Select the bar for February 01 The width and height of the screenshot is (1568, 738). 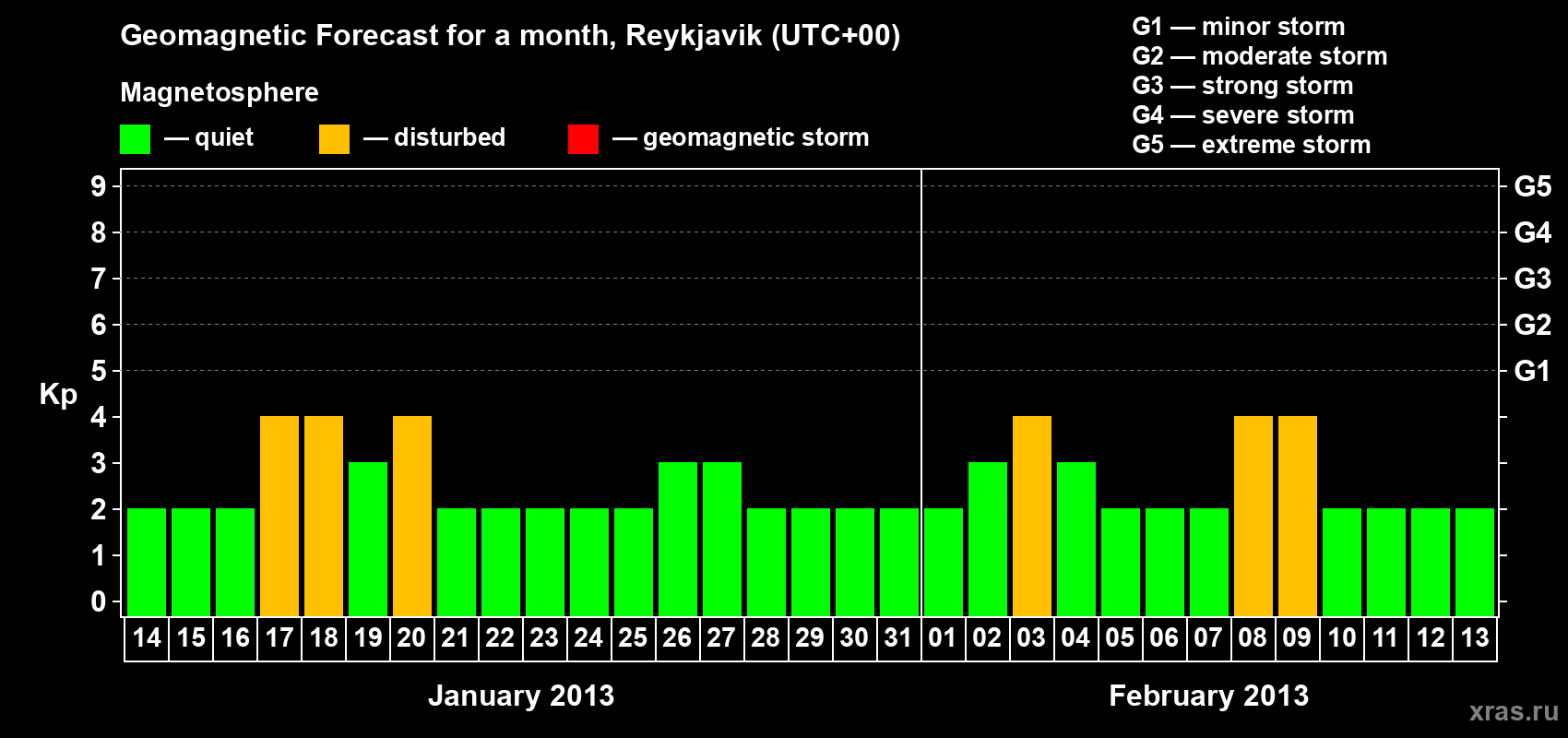tap(944, 562)
